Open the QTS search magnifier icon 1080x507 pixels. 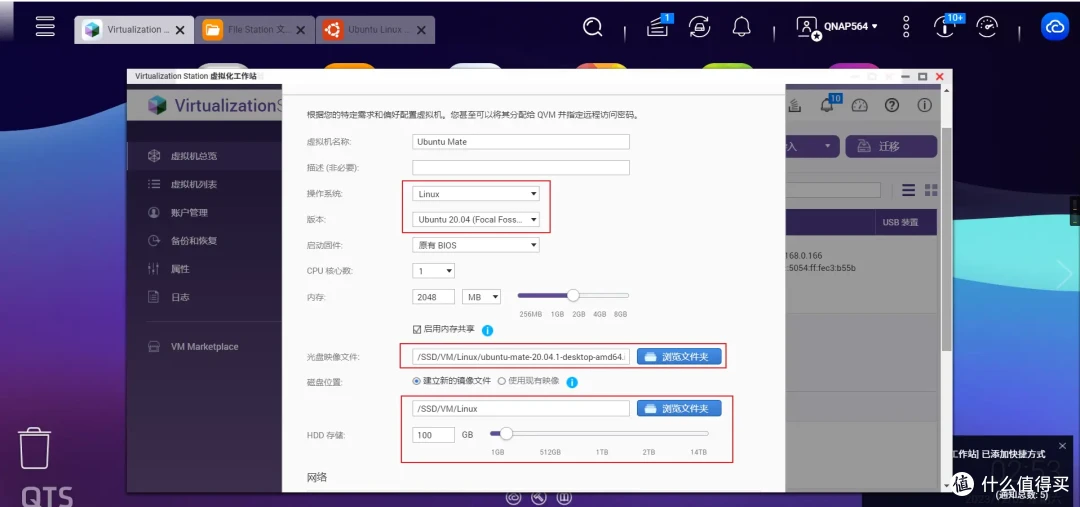point(592,27)
